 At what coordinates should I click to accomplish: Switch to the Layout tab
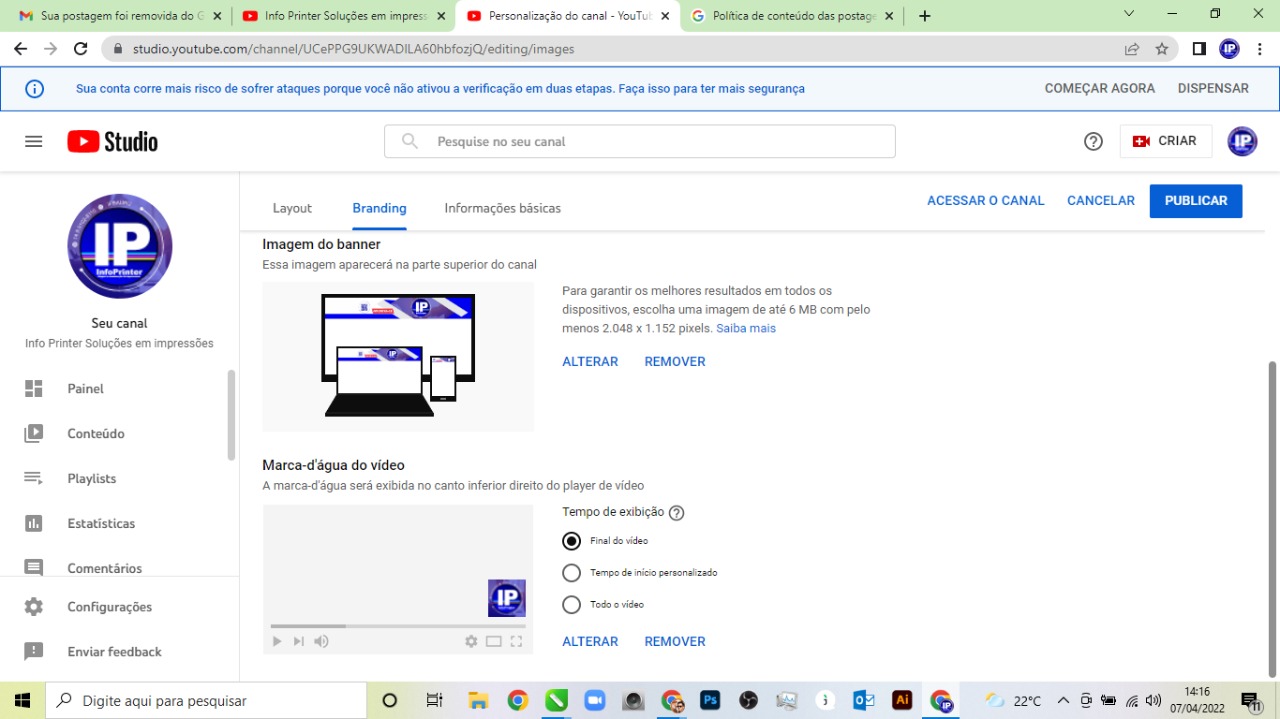[x=292, y=209]
